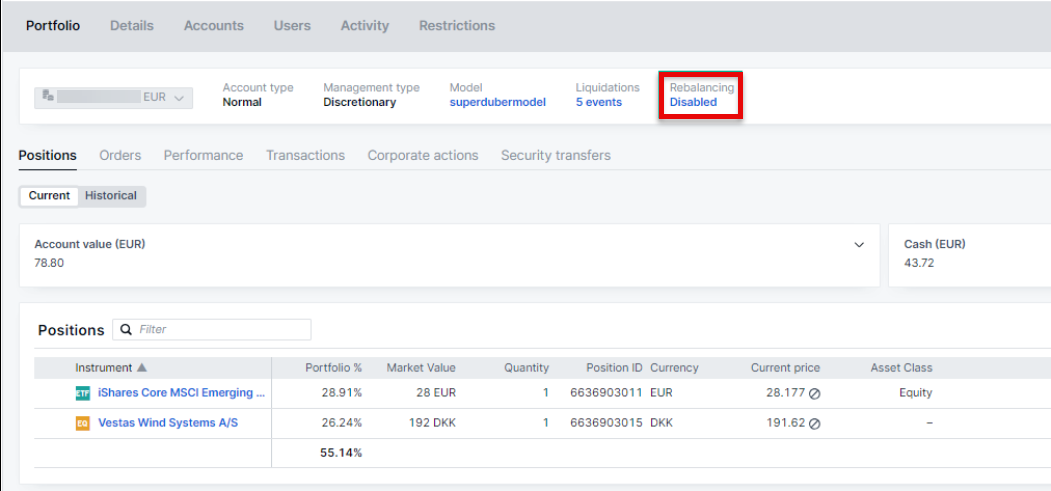Viewport: 1051px width, 491px height.
Task: Click the ETF icon beside iShares Core MSCI
Action: pos(83,394)
